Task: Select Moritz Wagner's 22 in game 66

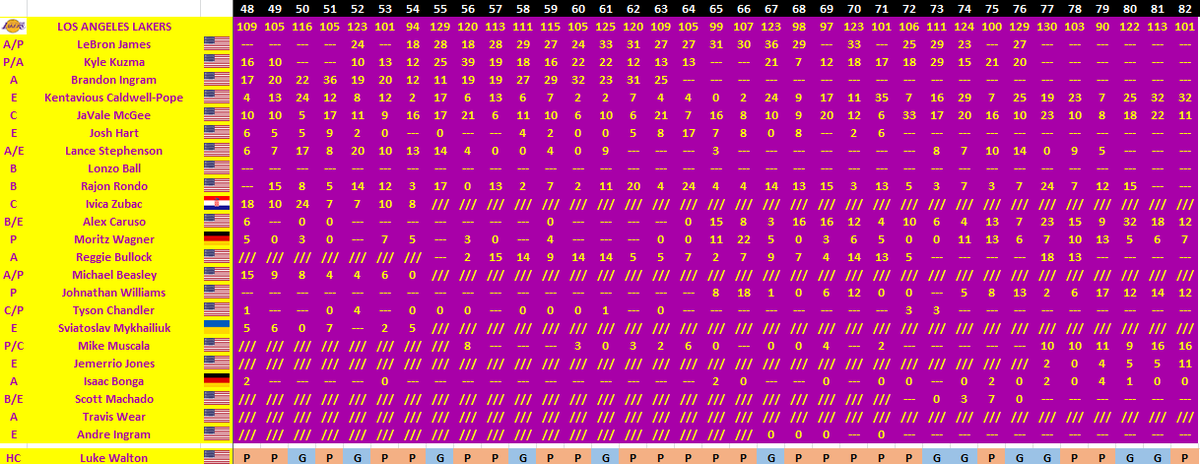Action: tap(744, 240)
